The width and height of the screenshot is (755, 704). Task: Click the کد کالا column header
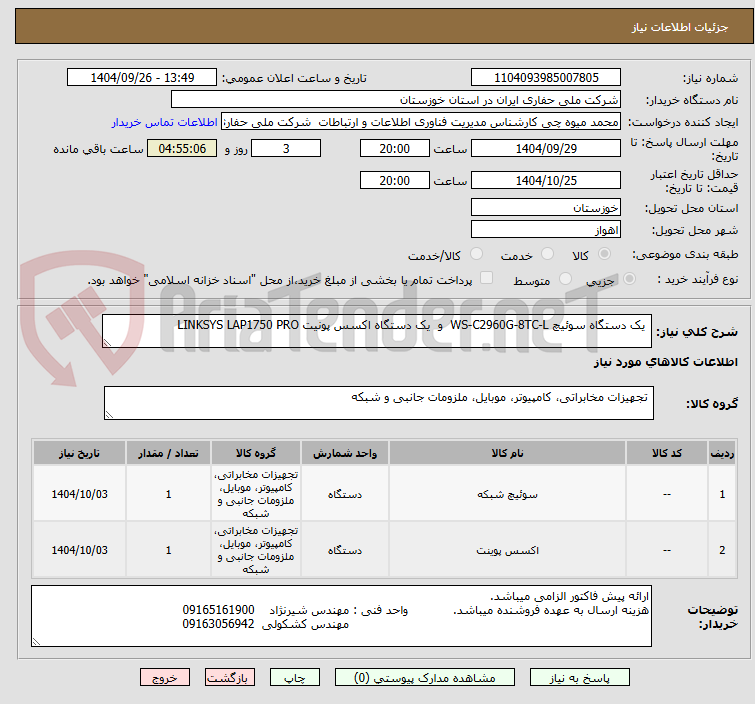(667, 453)
